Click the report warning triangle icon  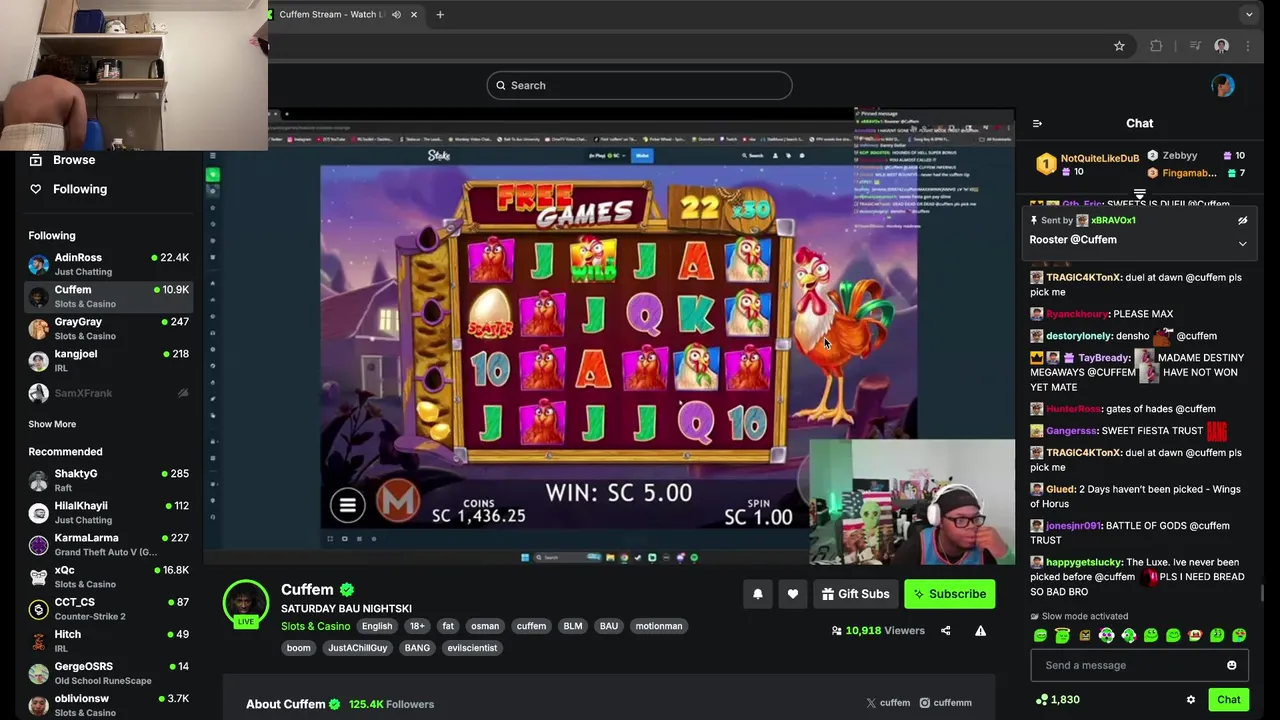[x=980, y=631]
